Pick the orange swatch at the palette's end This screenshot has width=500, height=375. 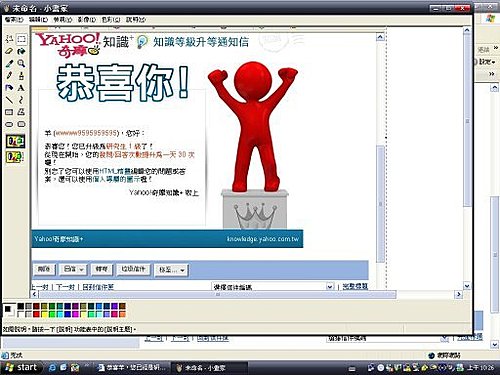(x=122, y=314)
